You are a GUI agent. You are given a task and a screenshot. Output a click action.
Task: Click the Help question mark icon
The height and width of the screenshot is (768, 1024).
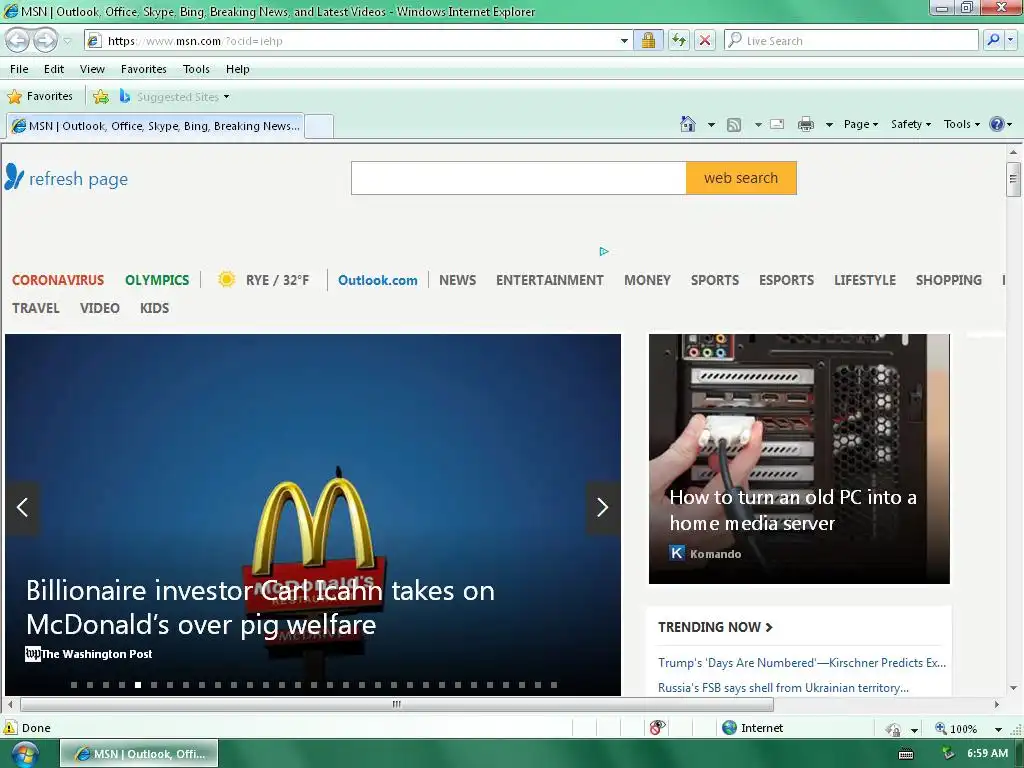point(997,124)
